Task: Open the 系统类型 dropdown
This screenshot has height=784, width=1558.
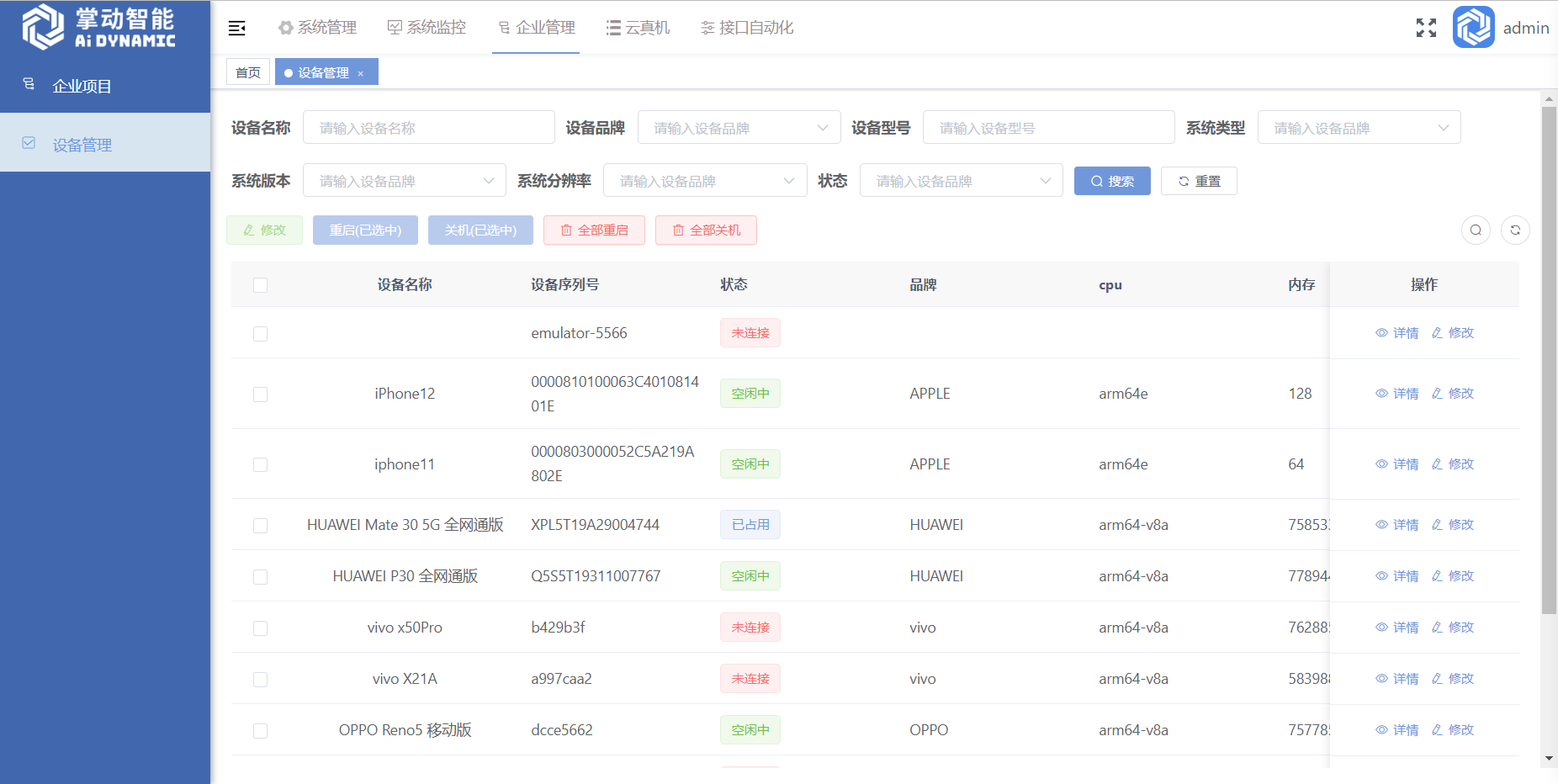Action: tap(1359, 128)
